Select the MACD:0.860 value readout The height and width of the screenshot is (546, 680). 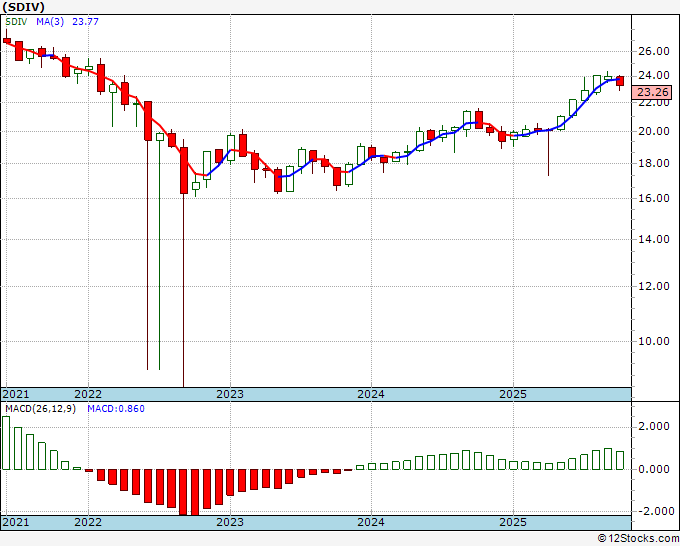(116, 409)
